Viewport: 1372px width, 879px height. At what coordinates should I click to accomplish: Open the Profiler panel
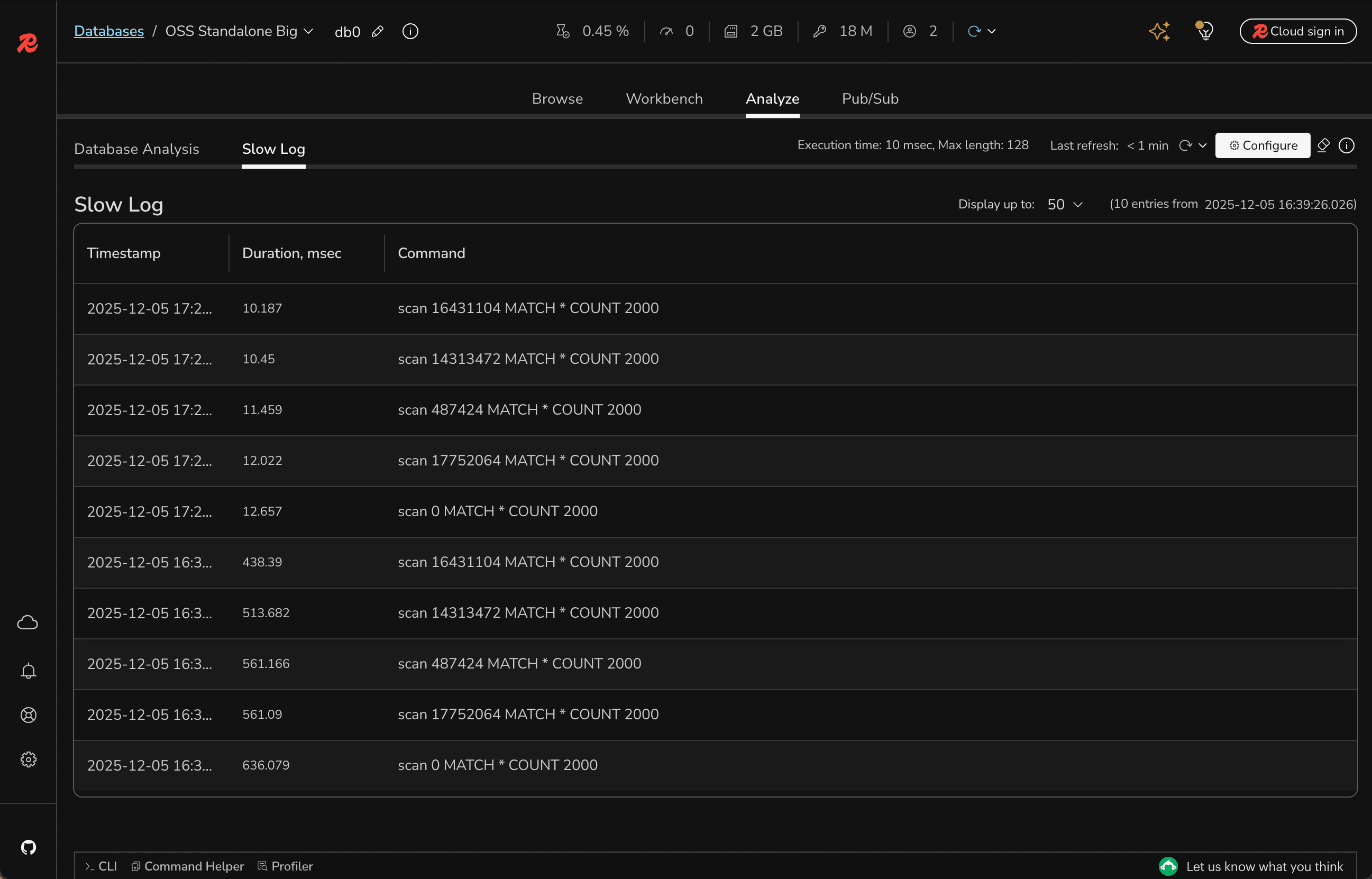285,866
